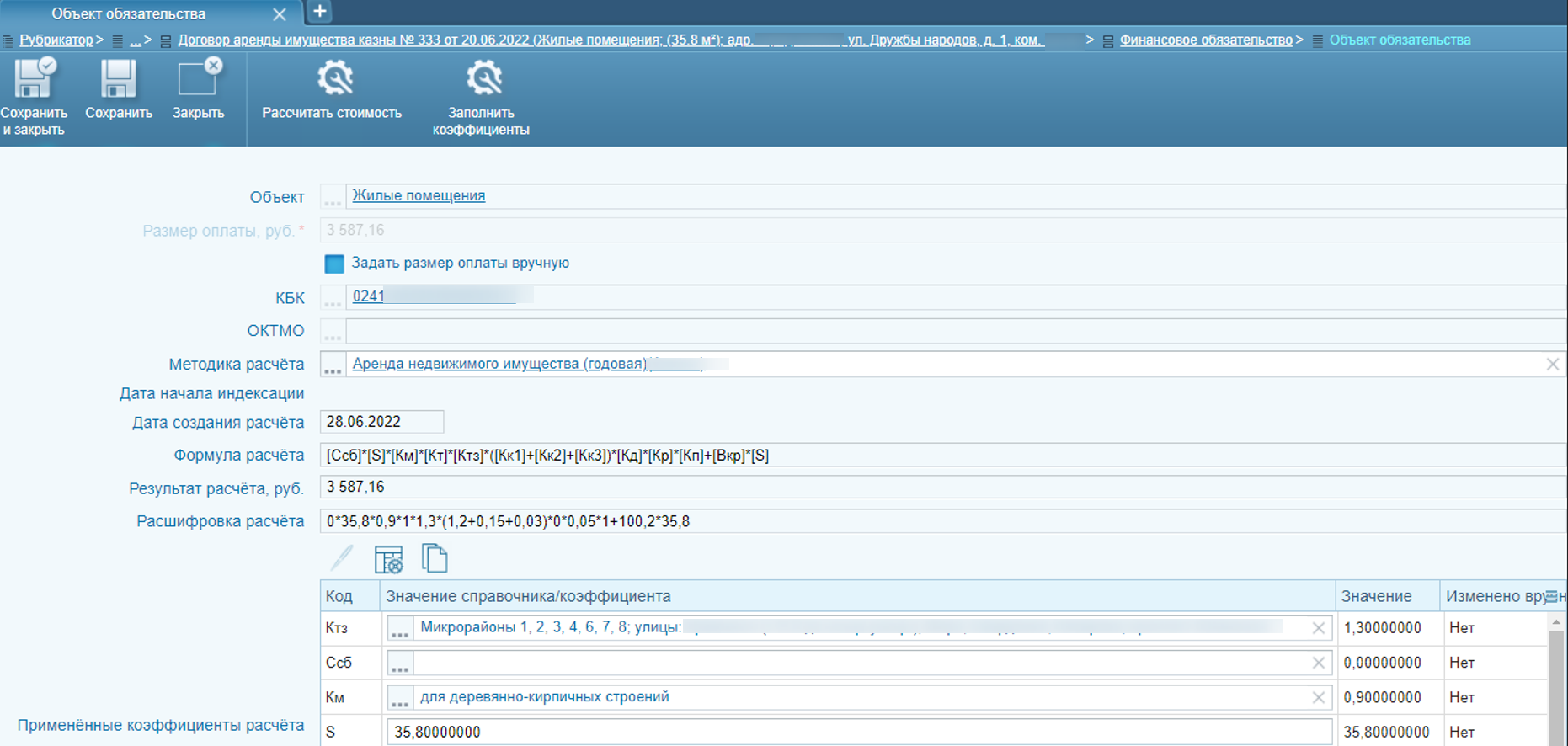Image resolution: width=1568 pixels, height=746 pixels.
Task: Click the 'Закрыть' toolbar icon
Action: tap(199, 80)
